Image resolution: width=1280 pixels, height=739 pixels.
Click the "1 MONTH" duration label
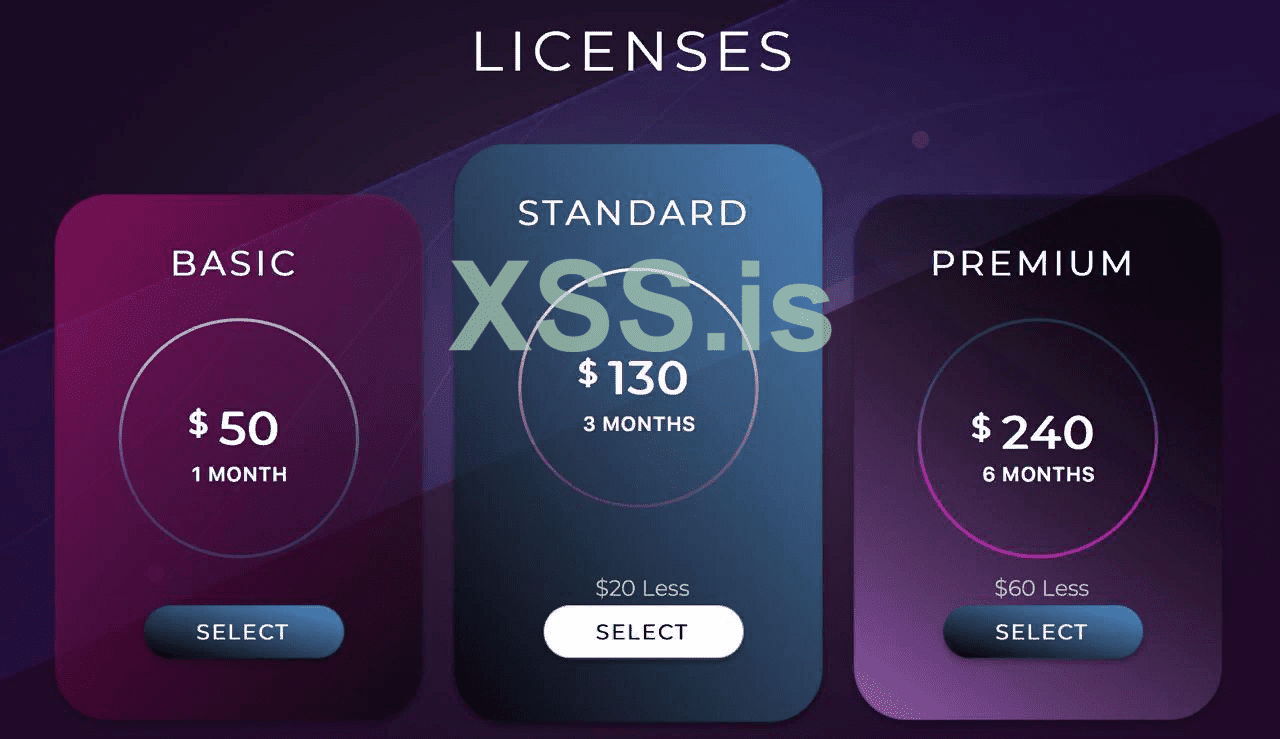tap(239, 475)
